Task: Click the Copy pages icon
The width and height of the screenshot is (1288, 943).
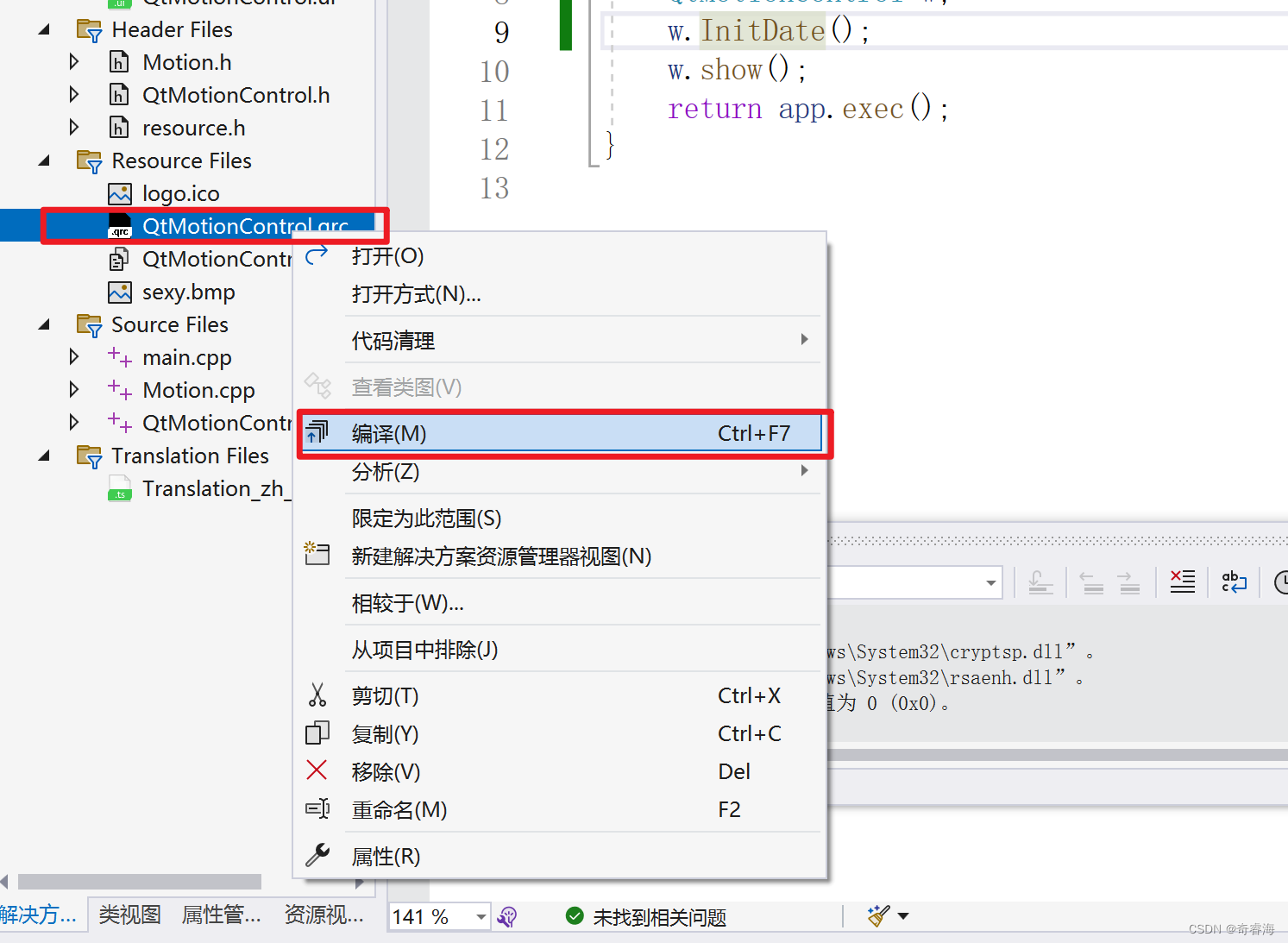Action: point(317,733)
